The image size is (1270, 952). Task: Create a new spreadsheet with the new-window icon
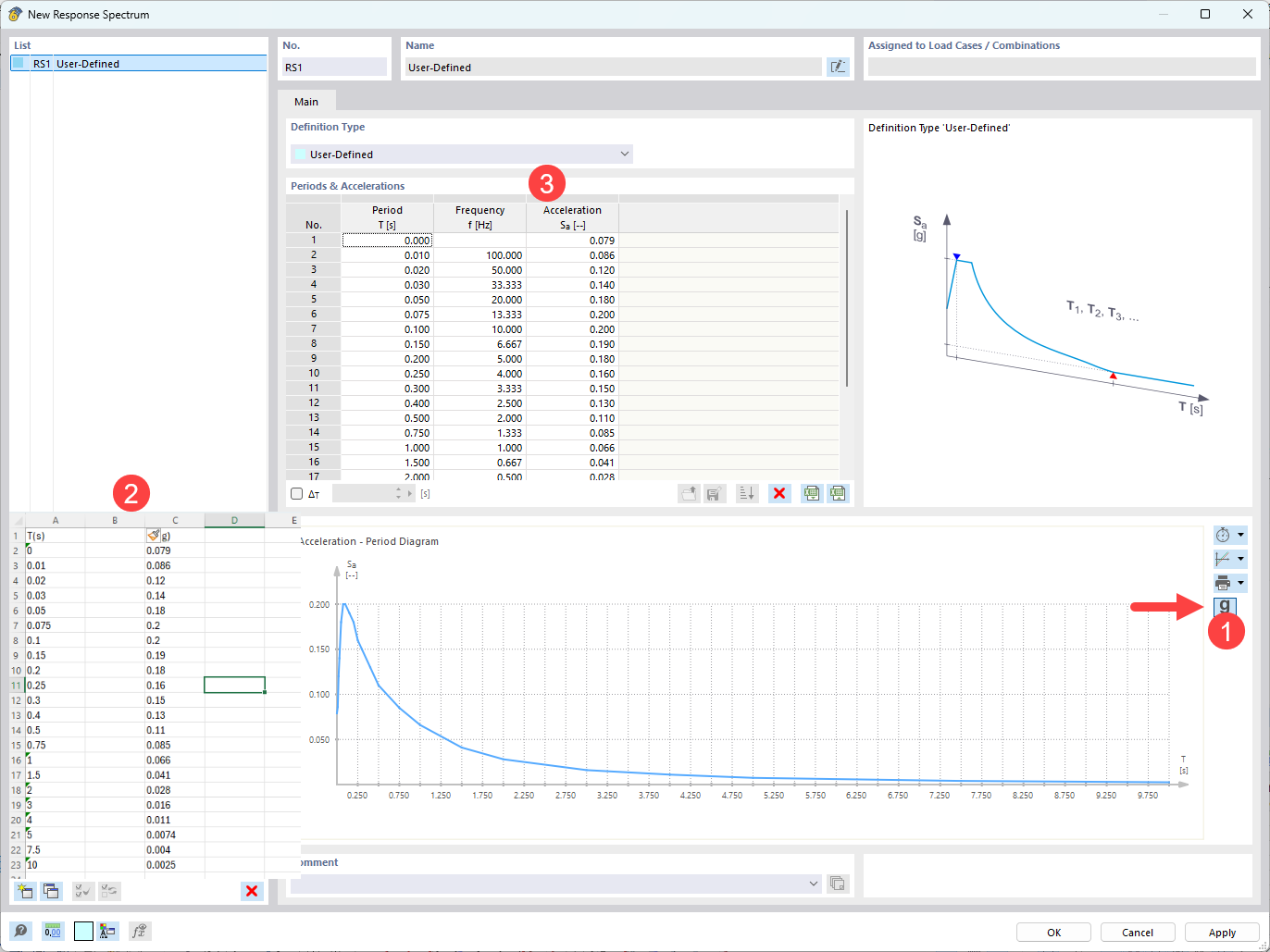tap(24, 890)
